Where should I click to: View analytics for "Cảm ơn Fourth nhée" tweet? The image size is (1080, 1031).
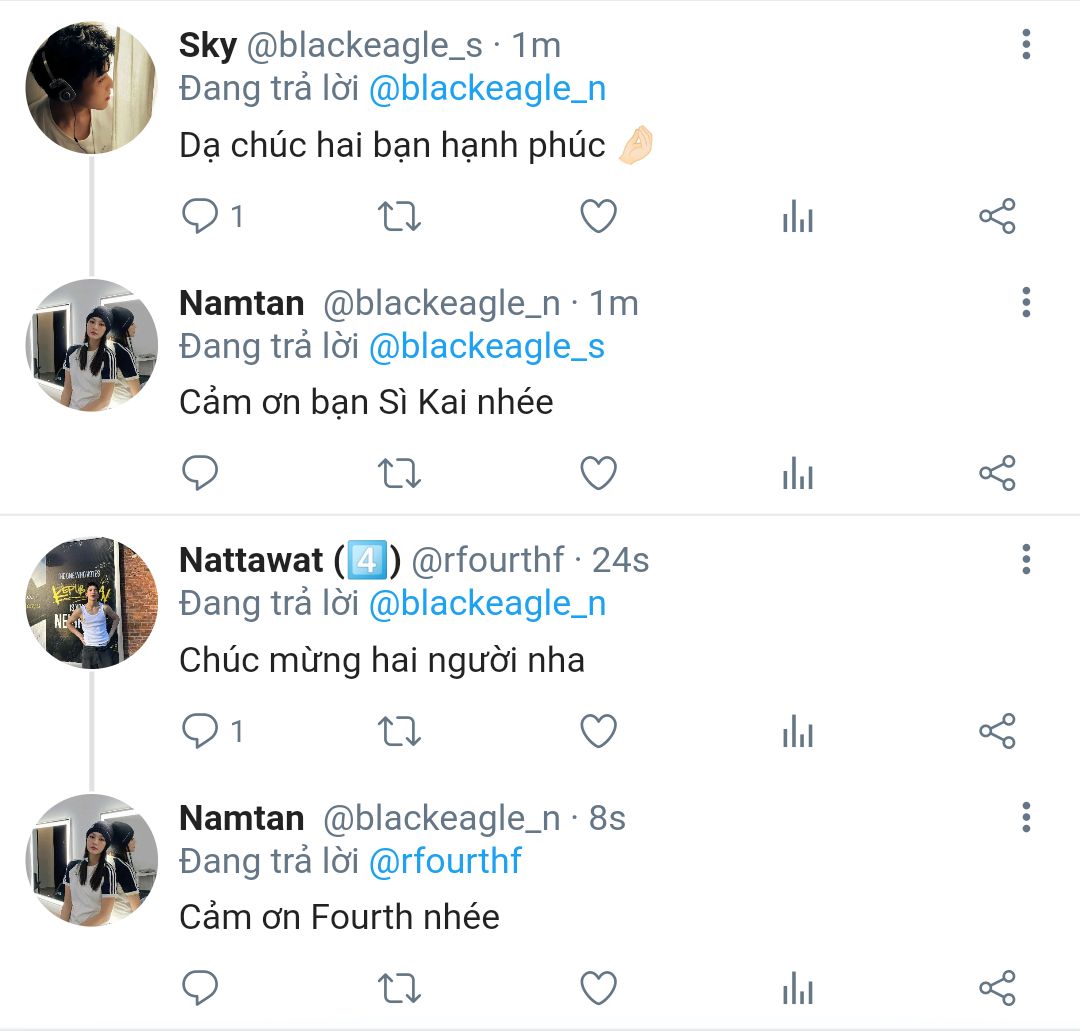(x=797, y=989)
